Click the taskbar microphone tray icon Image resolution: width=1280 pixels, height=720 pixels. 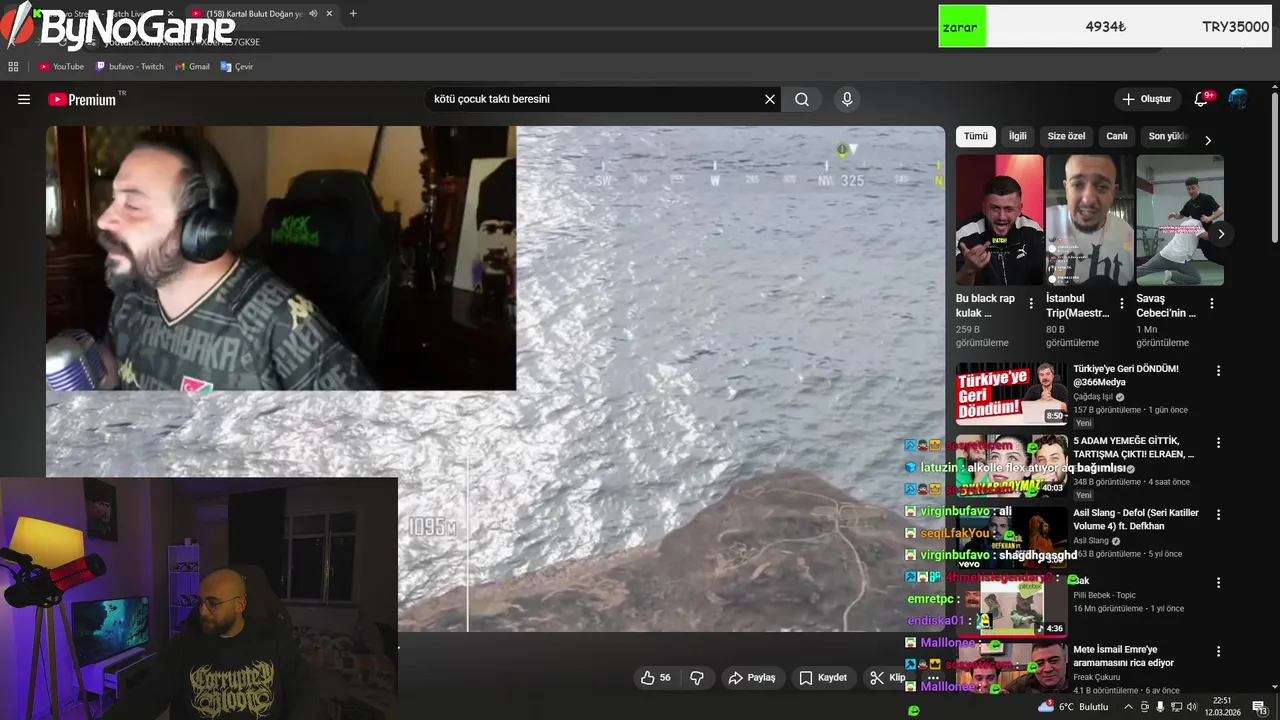[x=1160, y=707]
